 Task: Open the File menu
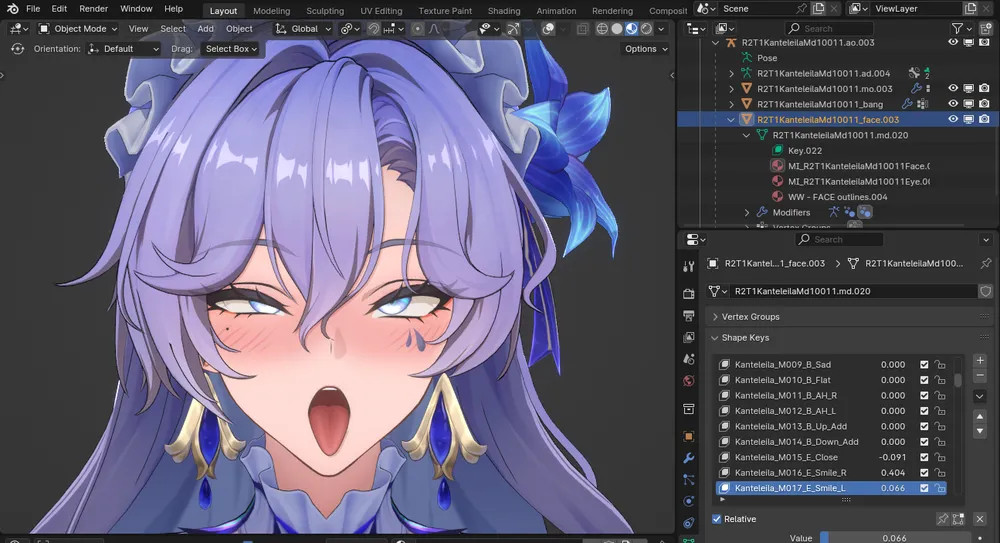point(33,9)
